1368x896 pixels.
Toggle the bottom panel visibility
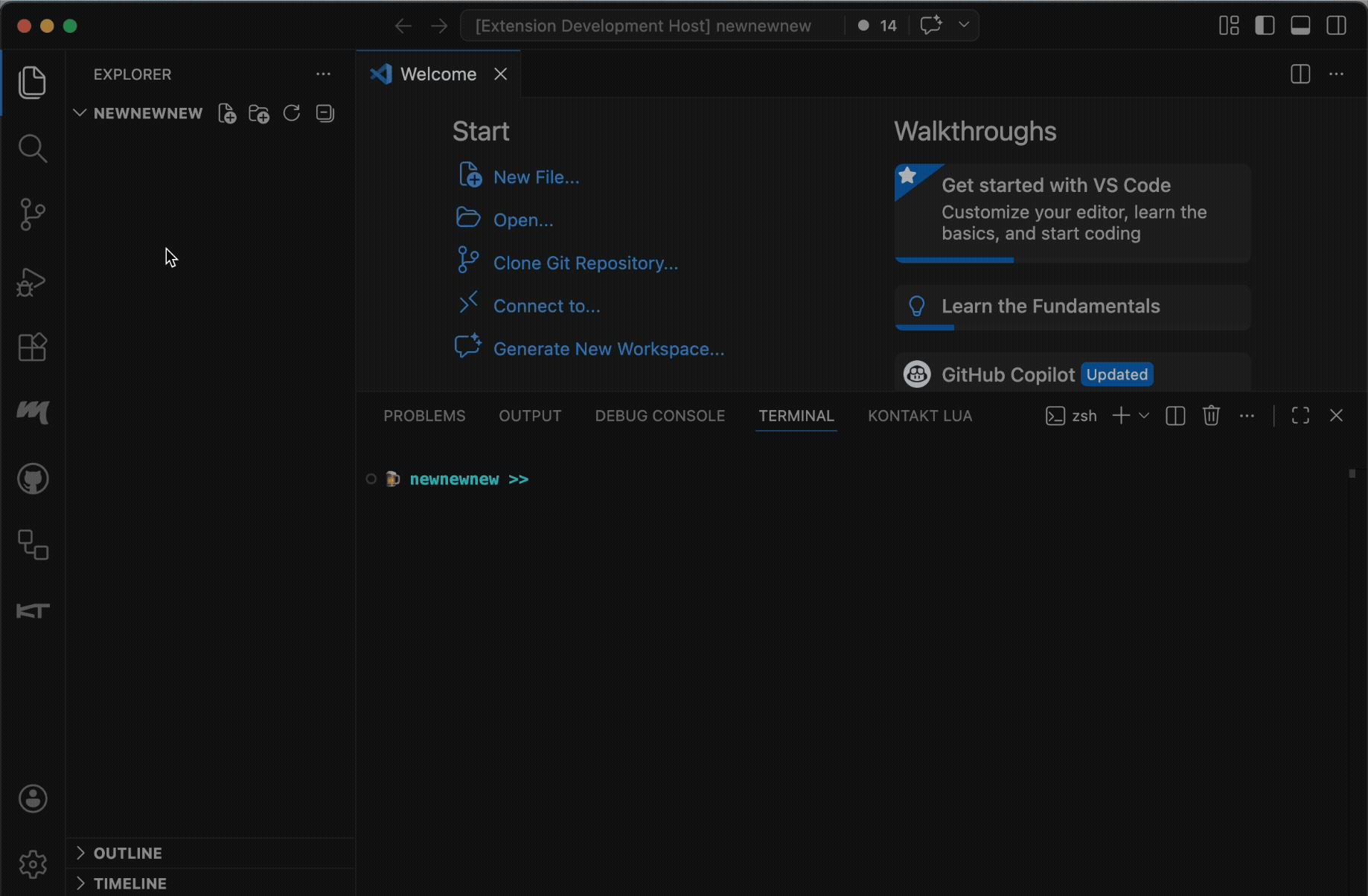pos(1300,25)
